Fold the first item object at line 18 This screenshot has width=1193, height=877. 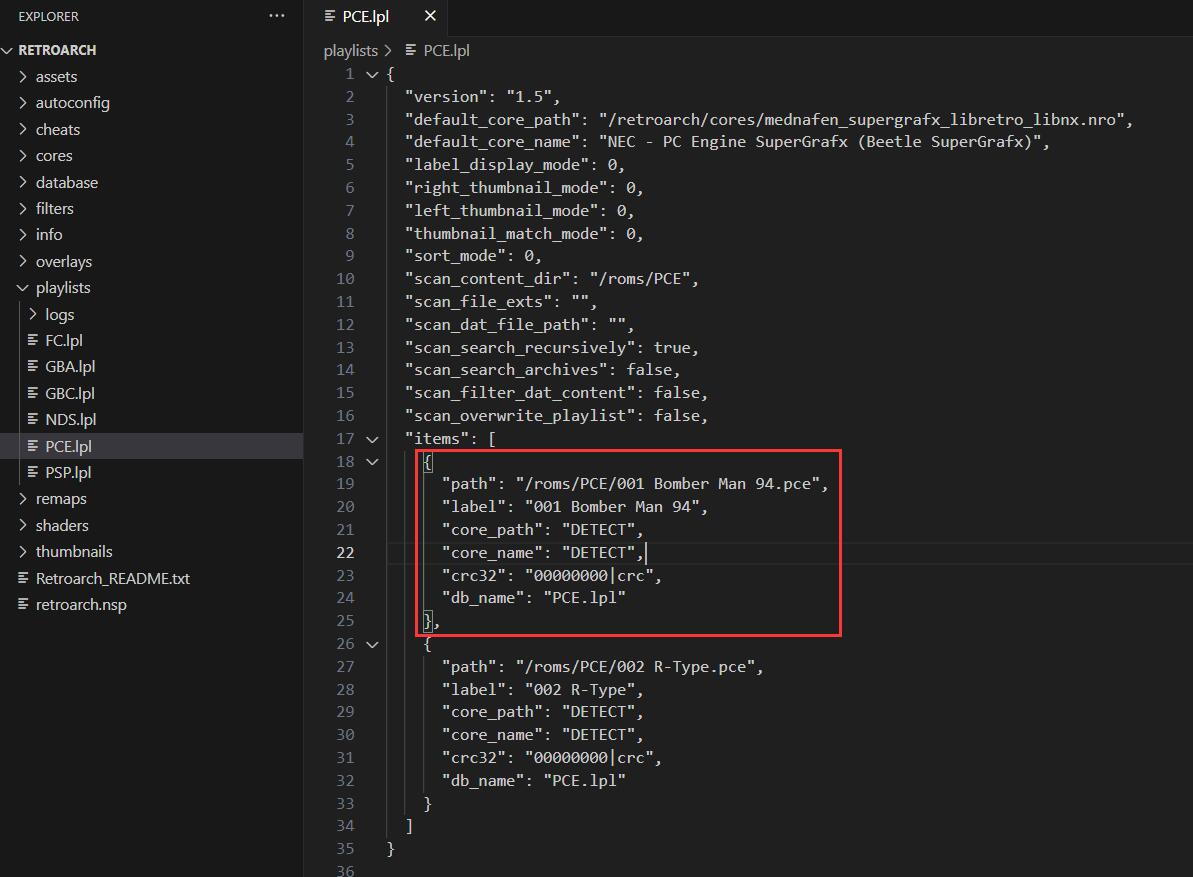tap(372, 461)
